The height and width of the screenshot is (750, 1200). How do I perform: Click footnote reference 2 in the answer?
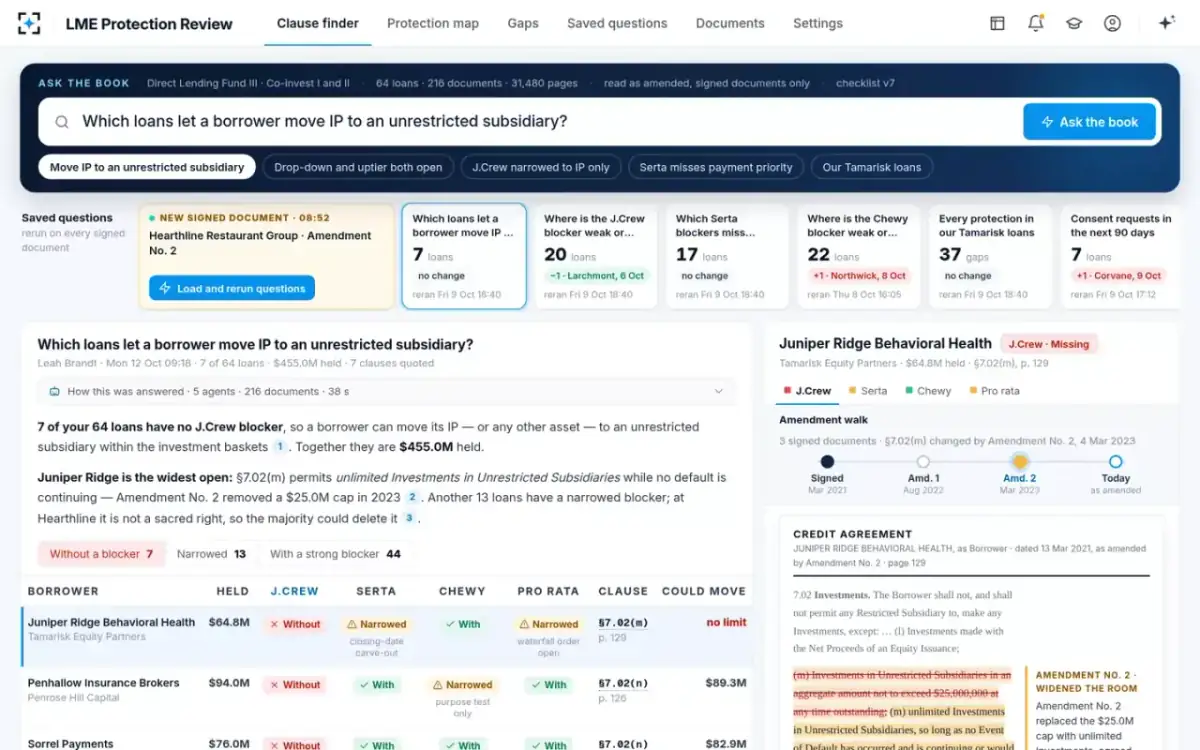pos(411,497)
